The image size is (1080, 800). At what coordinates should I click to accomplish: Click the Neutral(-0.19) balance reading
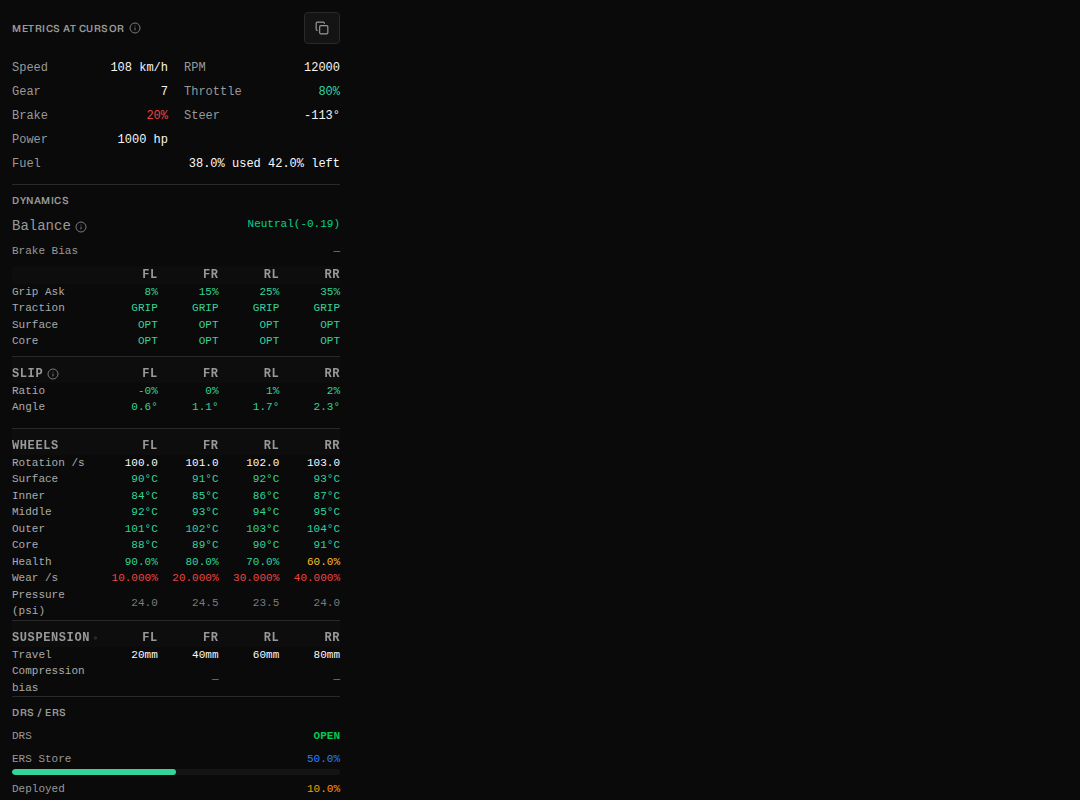click(x=293, y=224)
